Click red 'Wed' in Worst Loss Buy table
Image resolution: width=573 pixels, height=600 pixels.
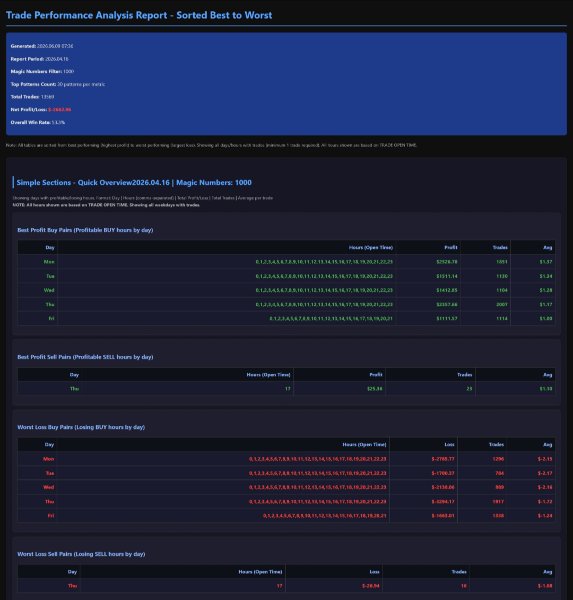pyautogui.click(x=49, y=487)
